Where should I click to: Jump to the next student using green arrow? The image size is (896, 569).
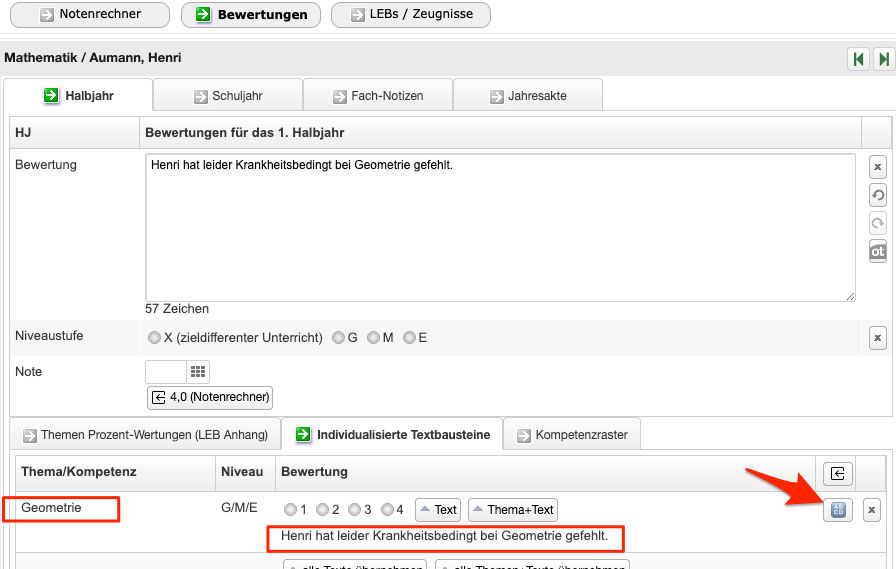coord(883,59)
